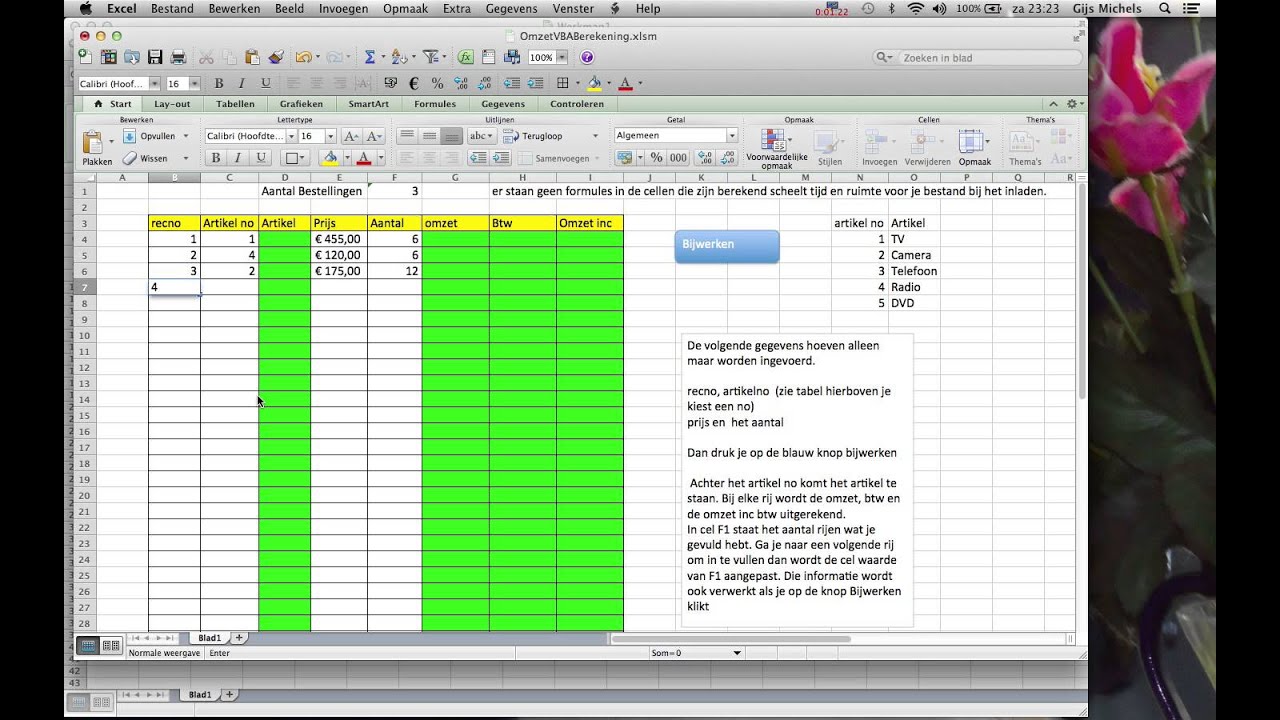
Task: Click the ribbon 000 thousands separator button
Action: (x=678, y=157)
